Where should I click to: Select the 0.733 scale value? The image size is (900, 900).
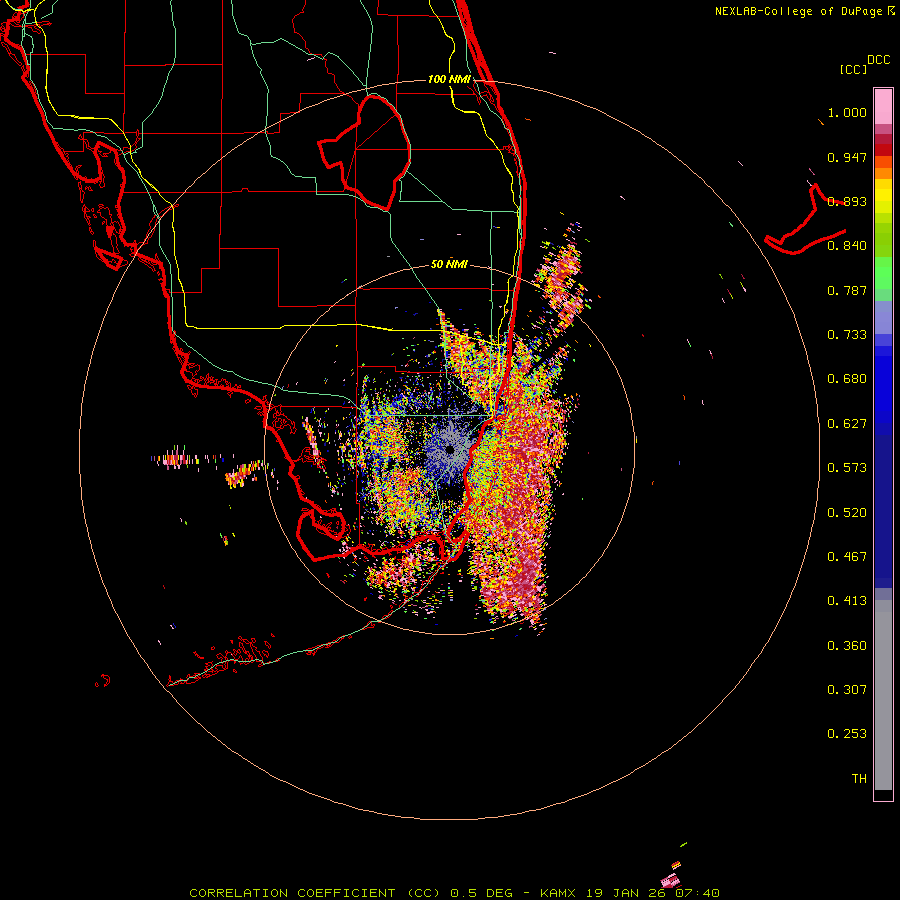pyautogui.click(x=847, y=335)
